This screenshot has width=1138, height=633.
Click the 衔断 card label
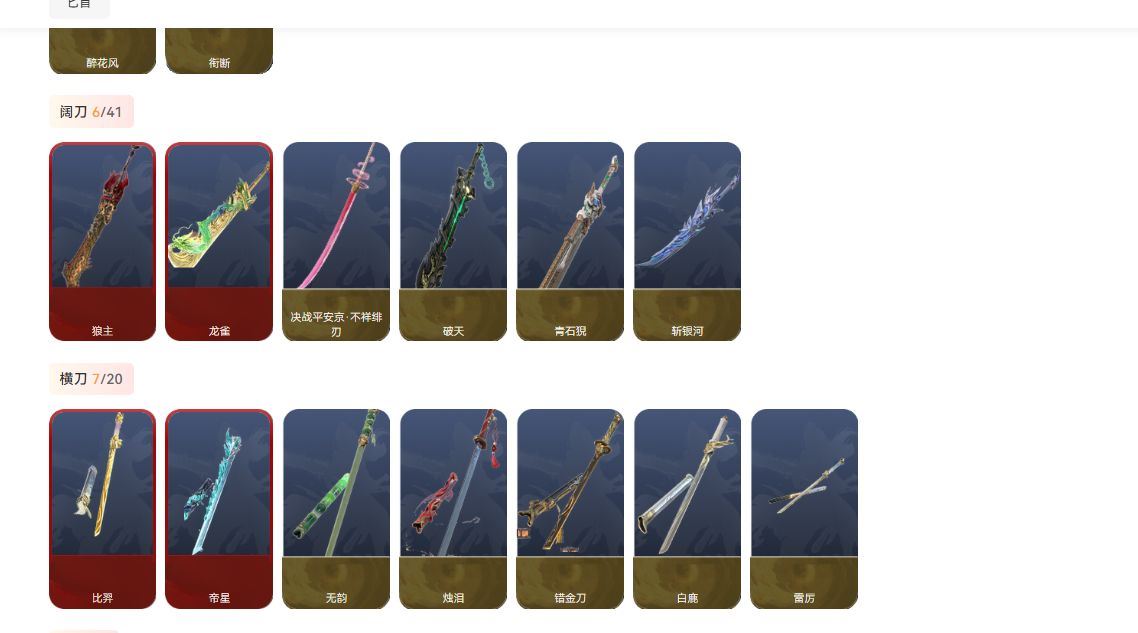point(219,63)
